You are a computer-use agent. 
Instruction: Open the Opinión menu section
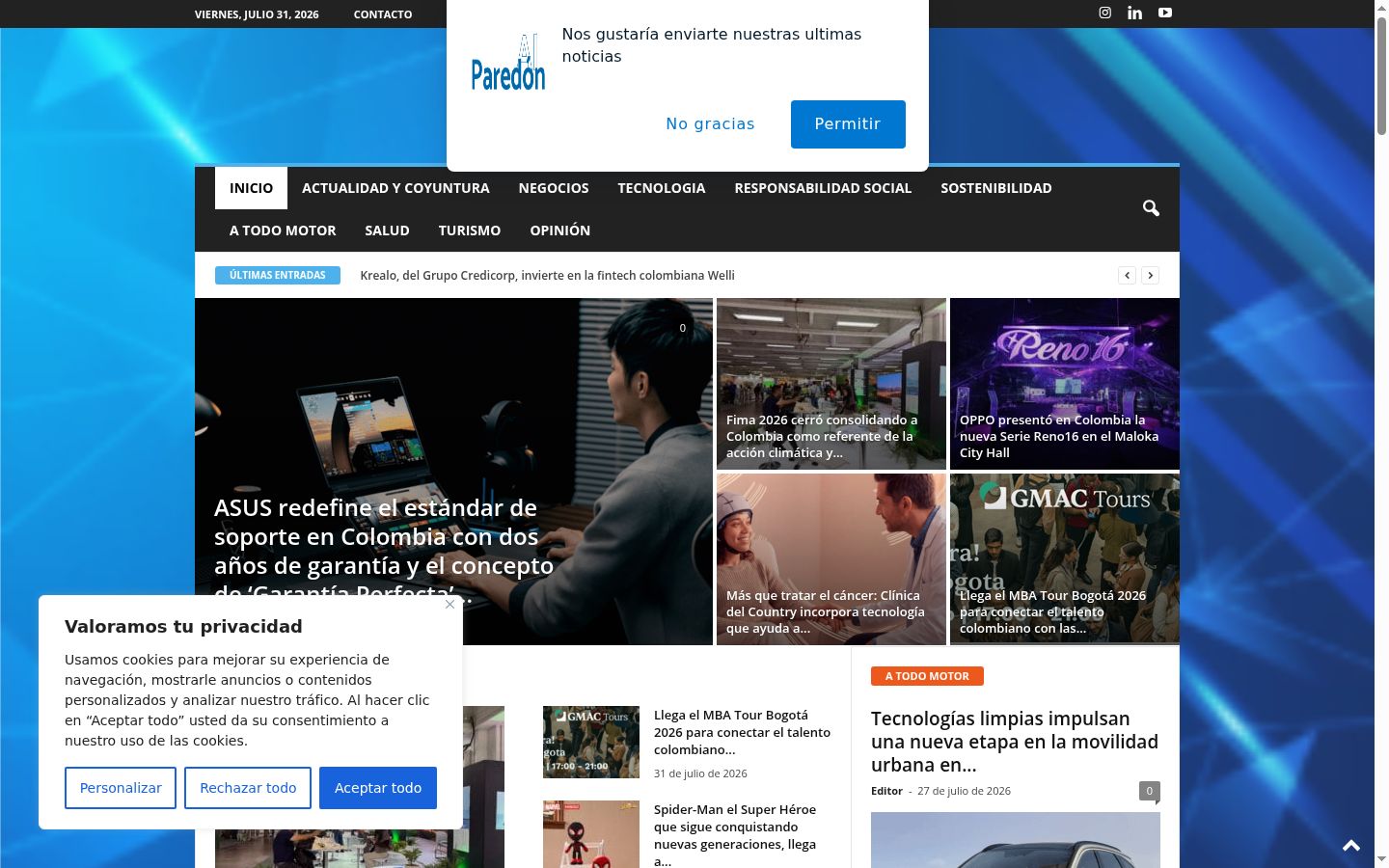(x=560, y=231)
